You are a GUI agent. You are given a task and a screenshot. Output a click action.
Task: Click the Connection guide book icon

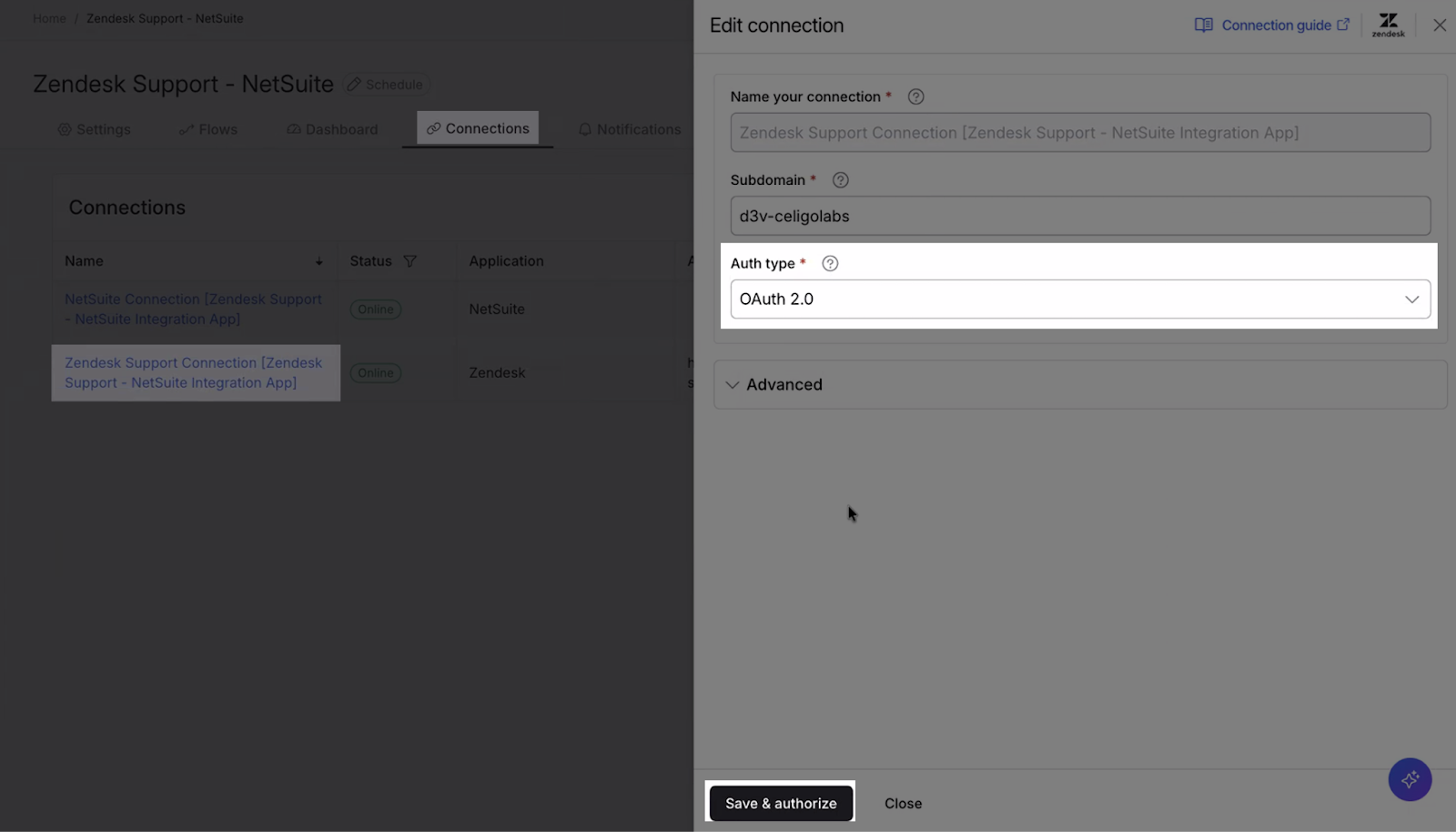click(x=1204, y=25)
